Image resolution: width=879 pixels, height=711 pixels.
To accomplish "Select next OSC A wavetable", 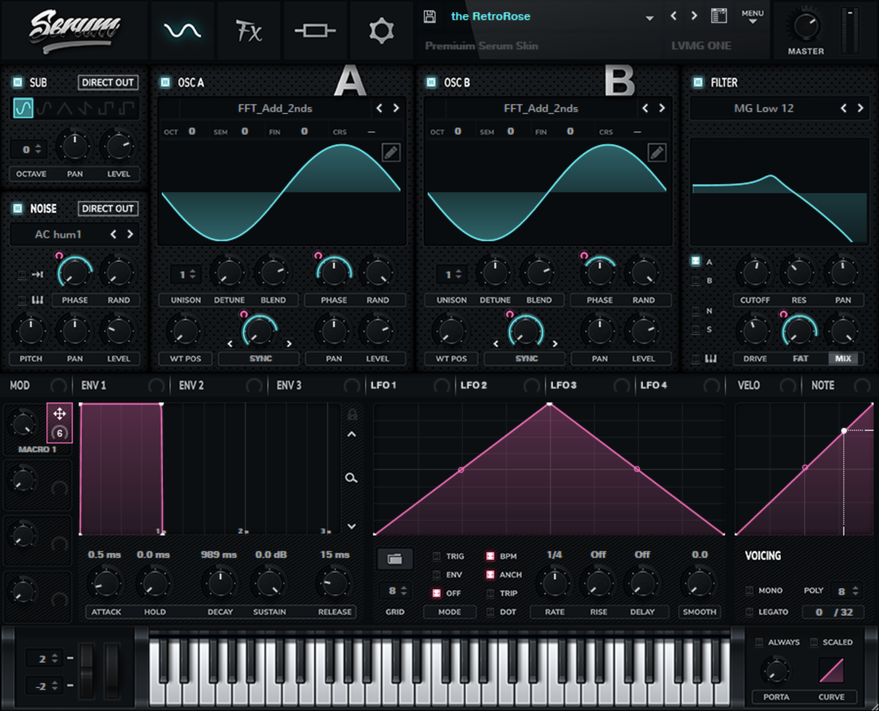I will (396, 108).
